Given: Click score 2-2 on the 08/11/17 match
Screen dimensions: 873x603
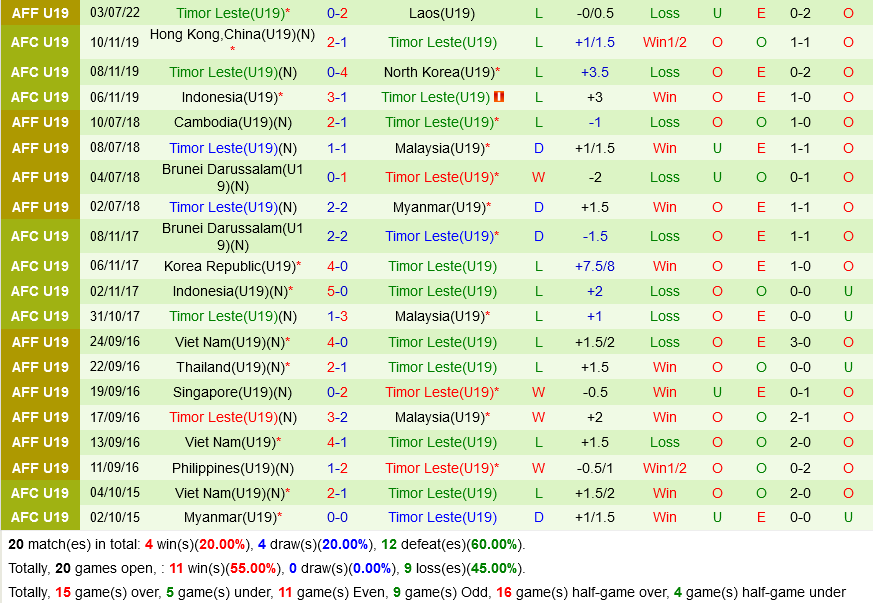Looking at the screenshot, I should click(x=337, y=237).
